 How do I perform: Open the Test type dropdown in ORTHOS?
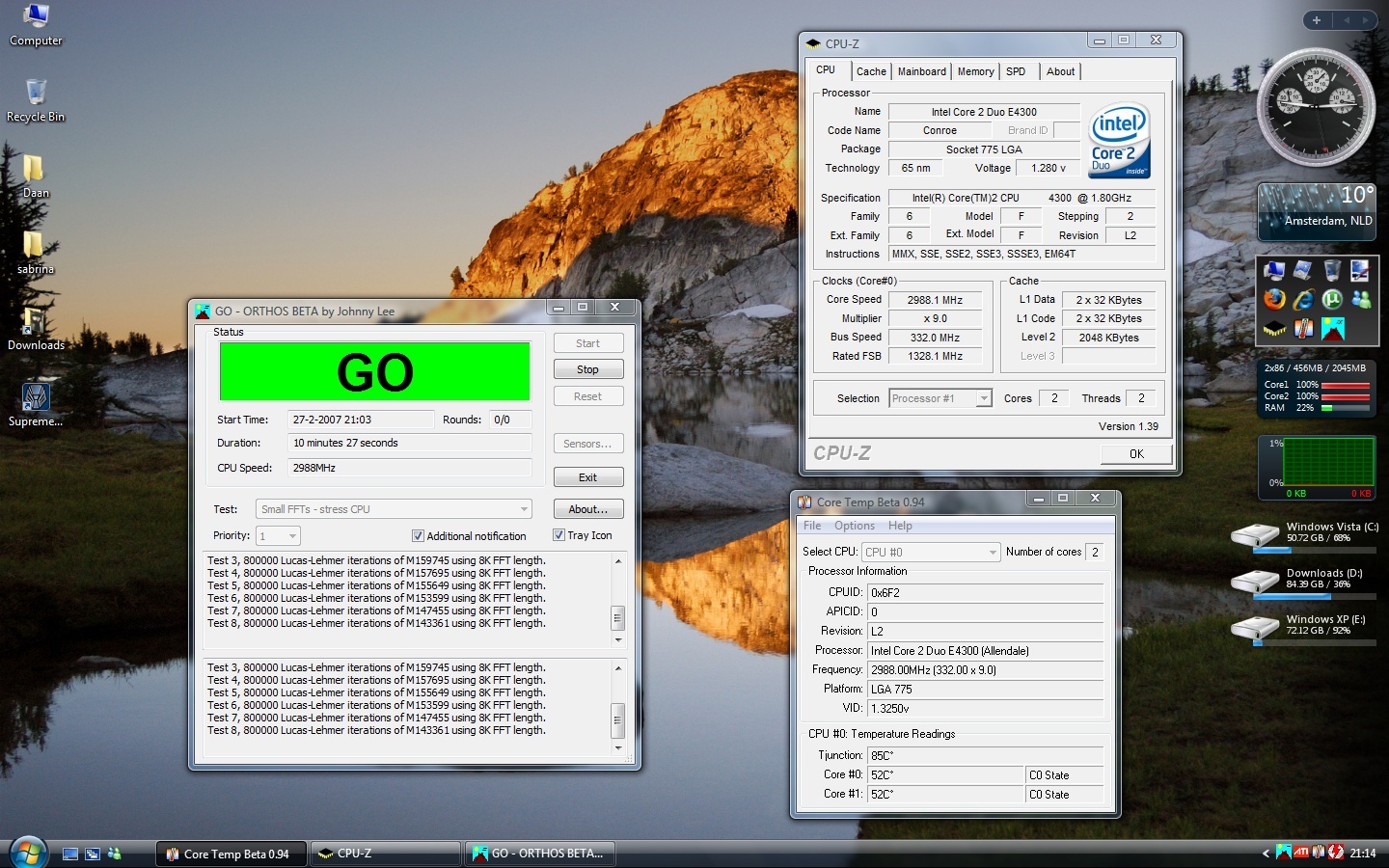coord(394,509)
